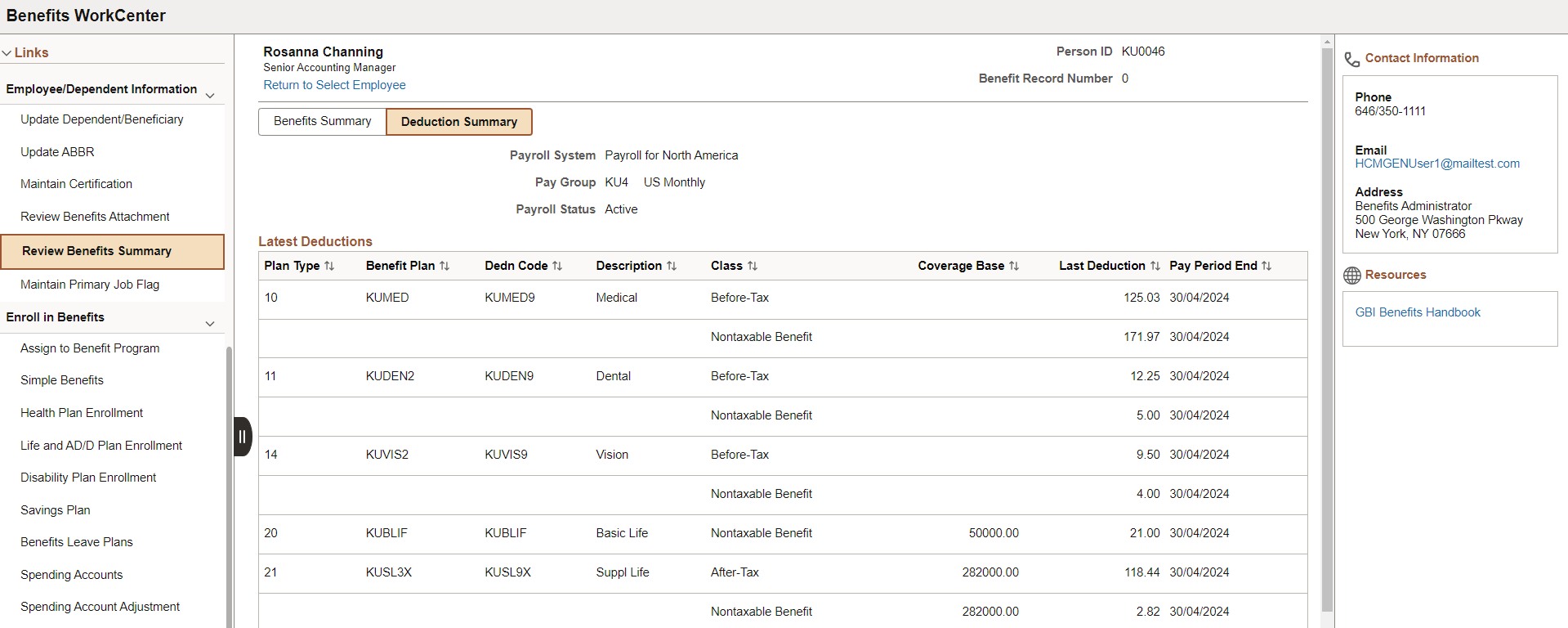
Task: Sort by Coverage Base arrows icon
Action: click(x=1014, y=266)
